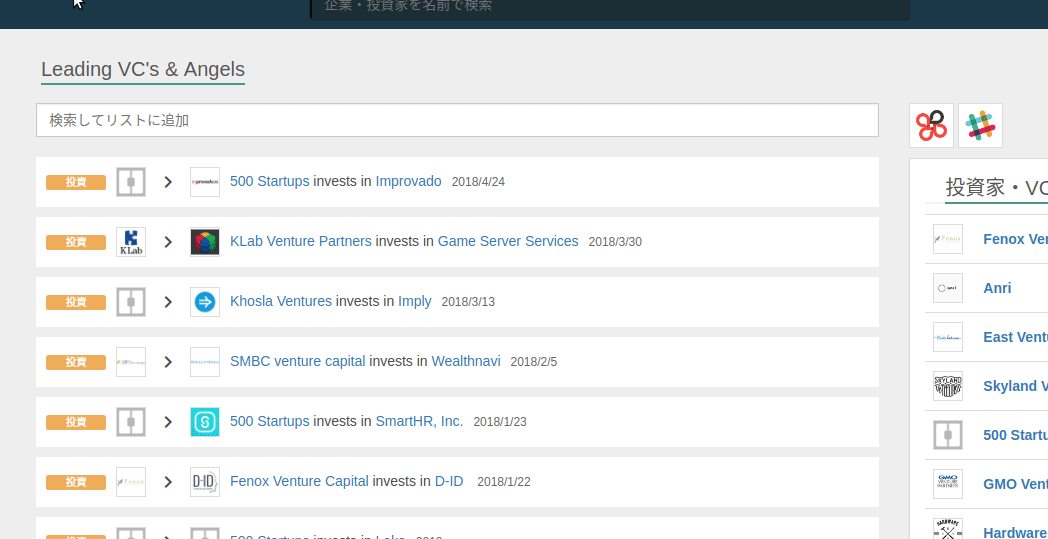Focus the 検索してリストに追加 search field
Viewport: 1048px width, 539px height.
click(457, 120)
